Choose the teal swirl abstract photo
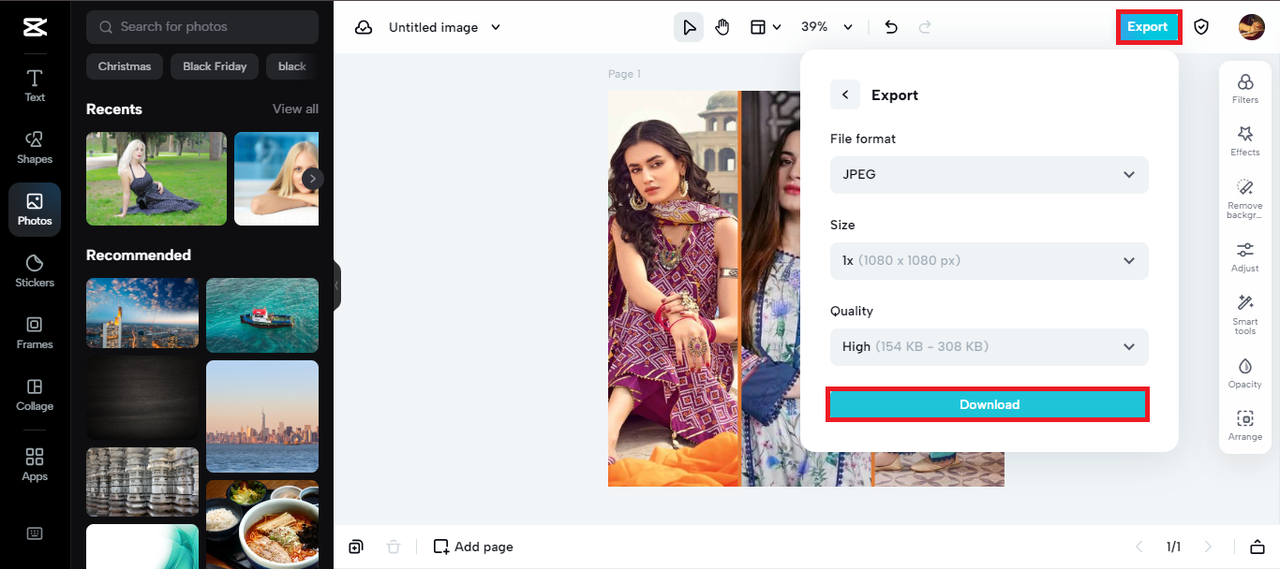This screenshot has width=1280, height=569. 142,546
